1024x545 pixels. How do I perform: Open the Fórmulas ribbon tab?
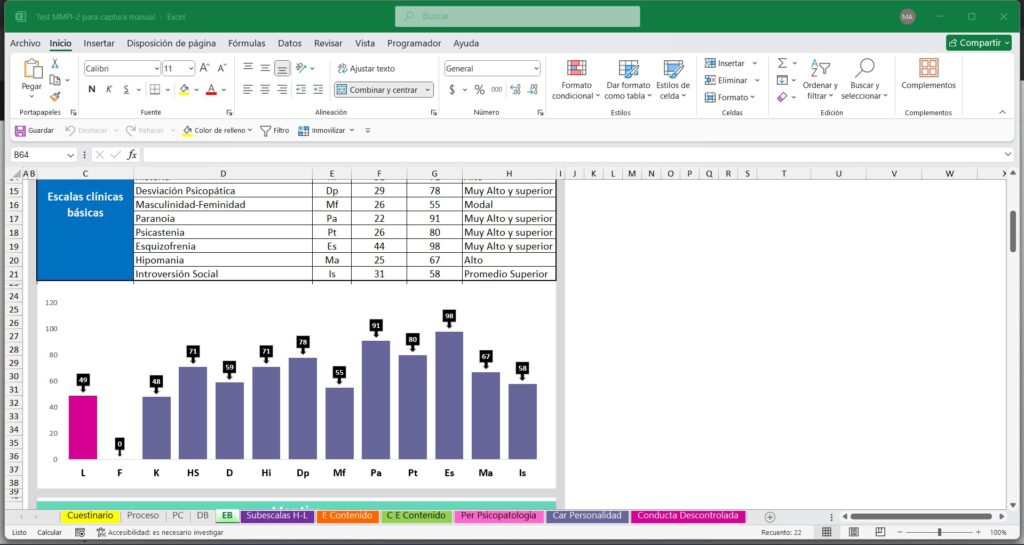coord(246,43)
